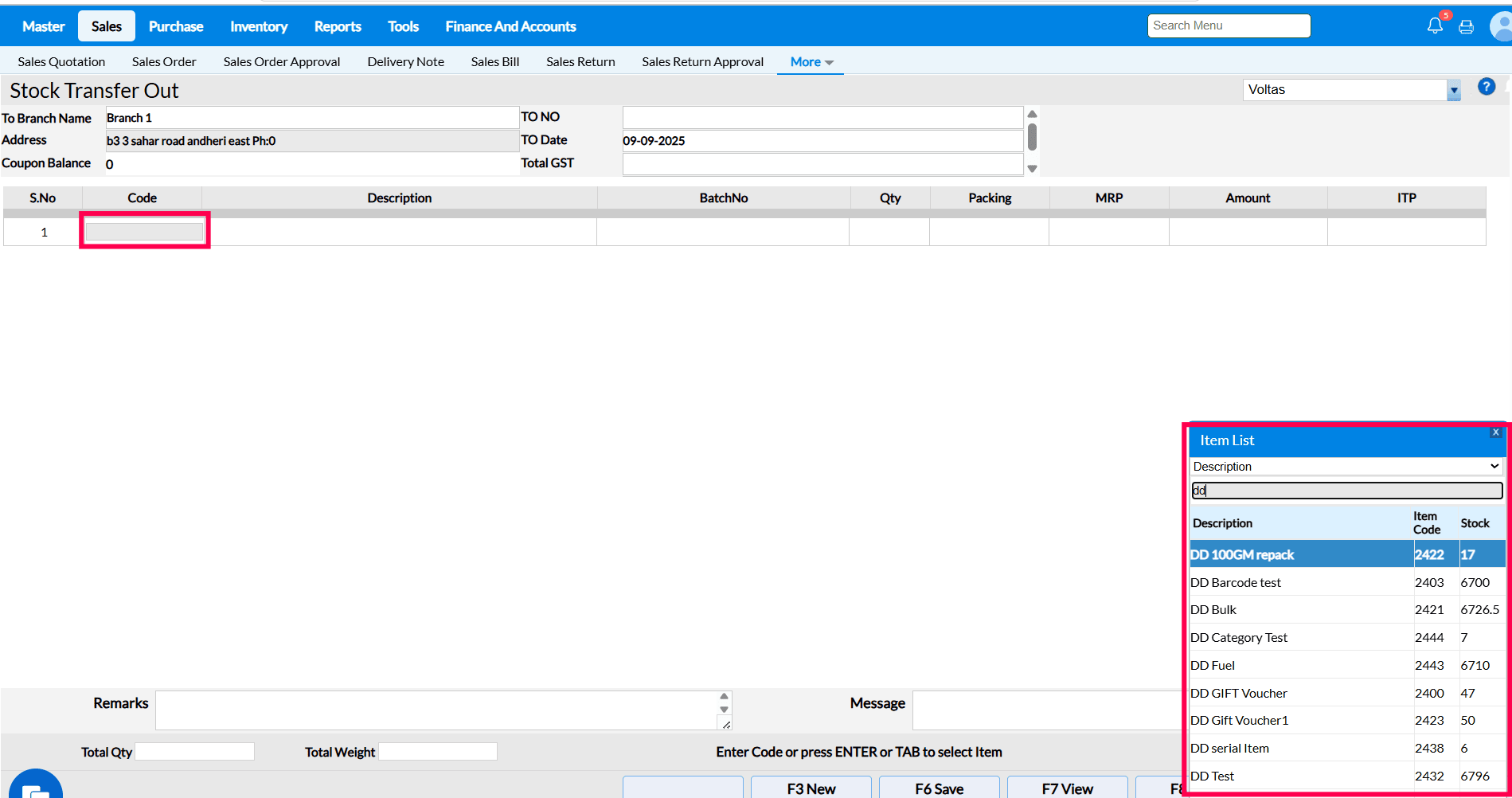This screenshot has height=798, width=1512.
Task: Select DD Barcode test from Item List
Action: [1236, 583]
